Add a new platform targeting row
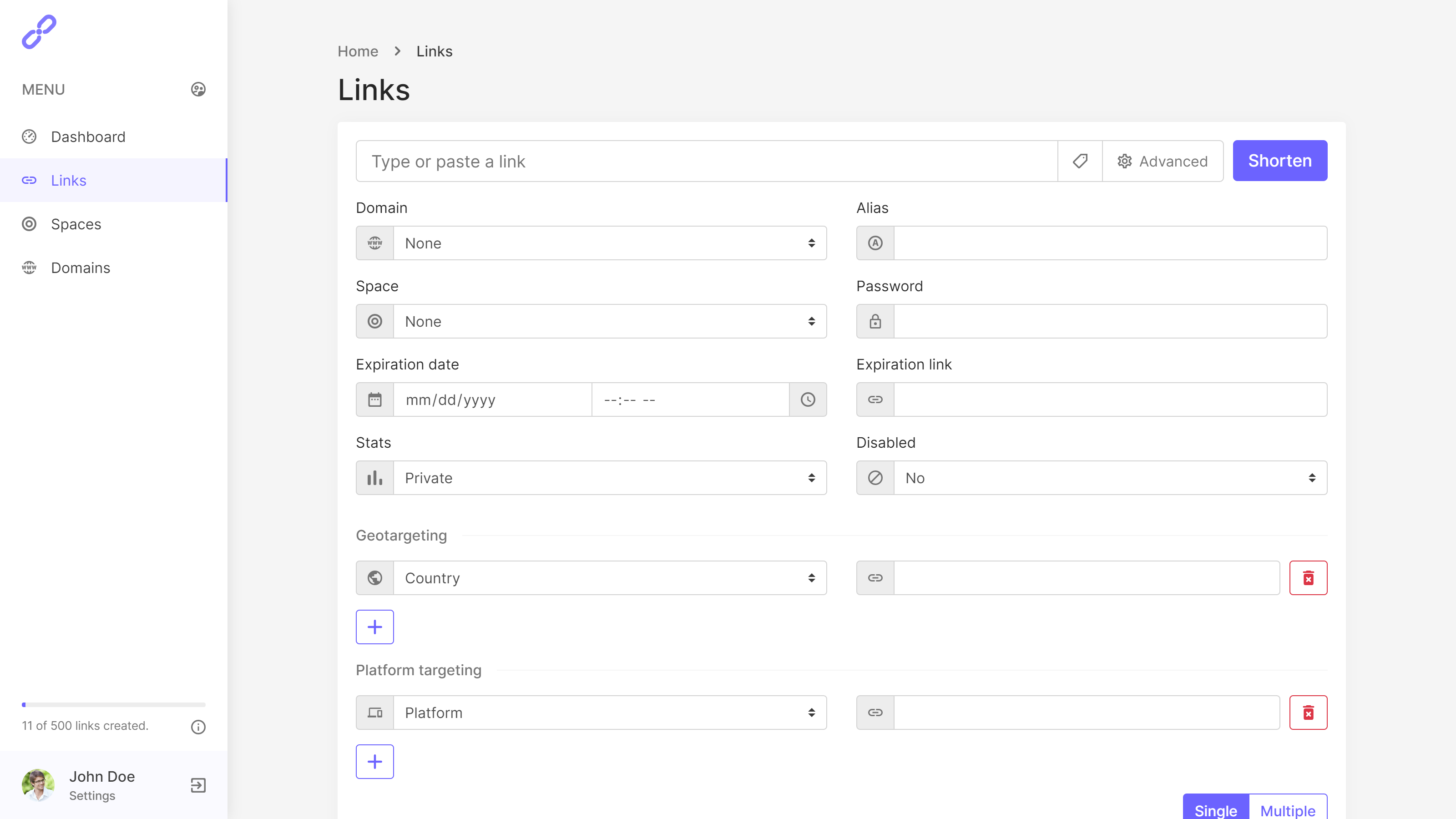The image size is (1456, 819). pos(375,761)
